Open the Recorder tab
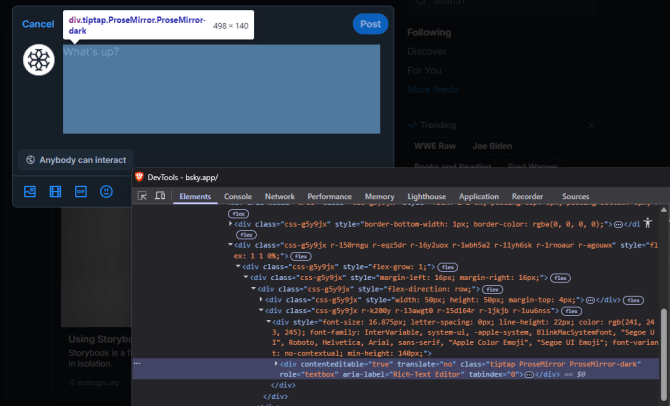The height and width of the screenshot is (406, 670). 528,197
